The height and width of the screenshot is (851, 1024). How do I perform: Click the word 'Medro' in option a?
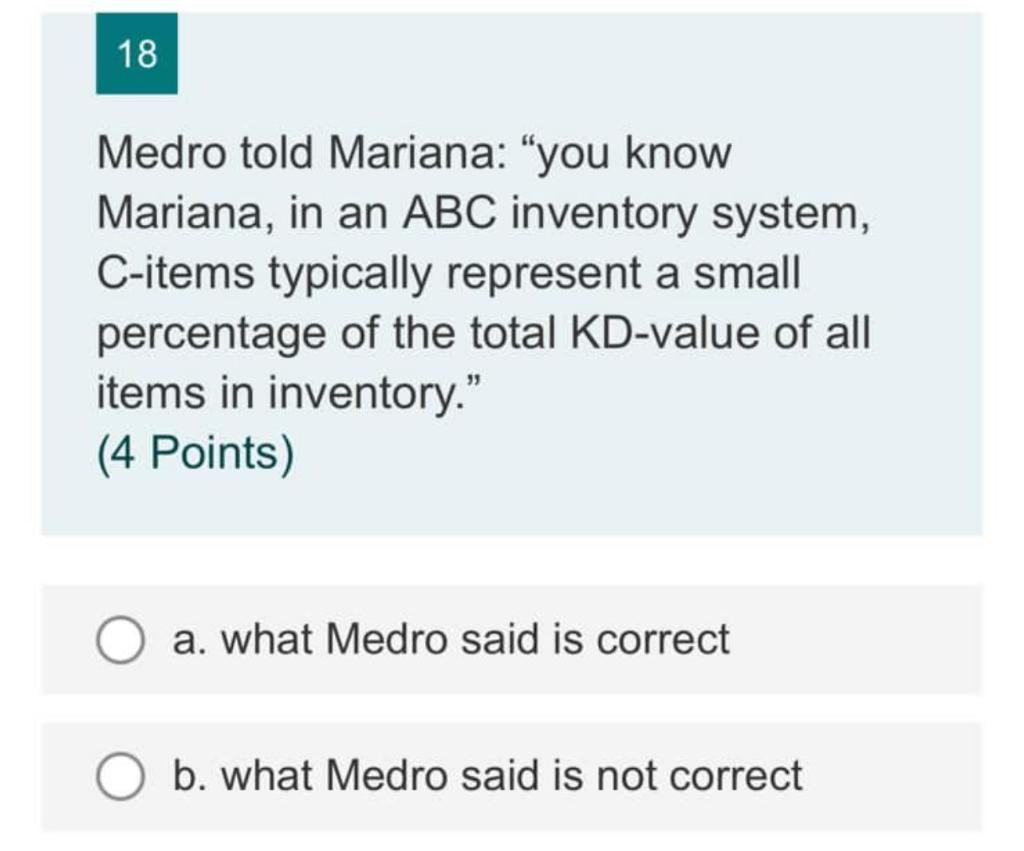point(385,638)
